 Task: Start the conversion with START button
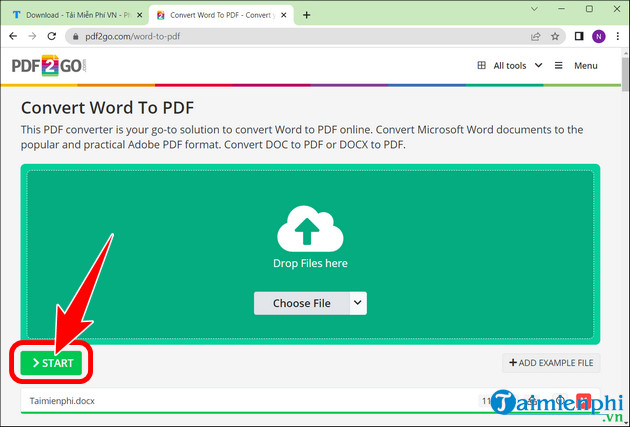coord(51,363)
